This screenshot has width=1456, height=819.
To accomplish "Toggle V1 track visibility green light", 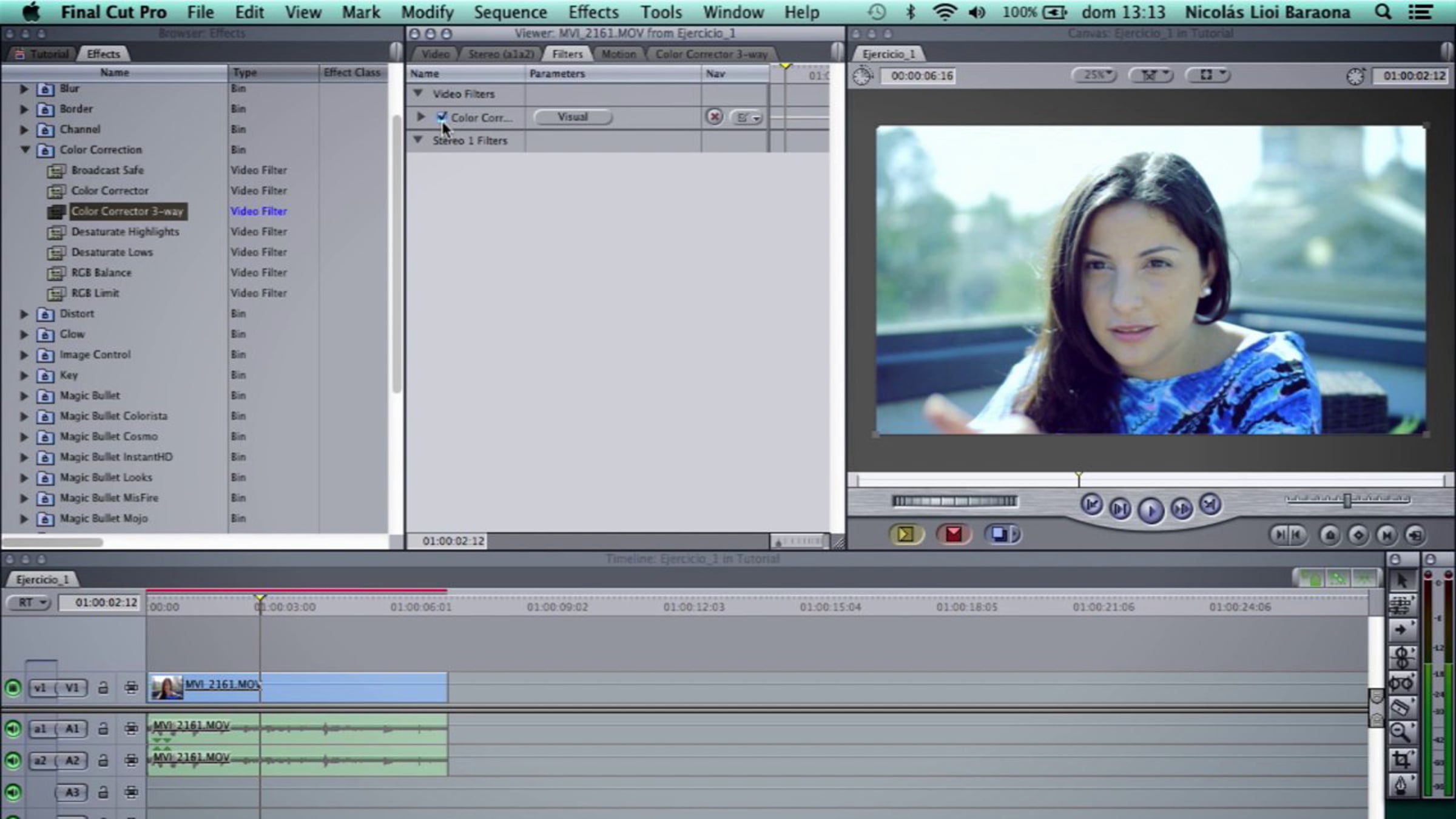I will pyautogui.click(x=13, y=688).
